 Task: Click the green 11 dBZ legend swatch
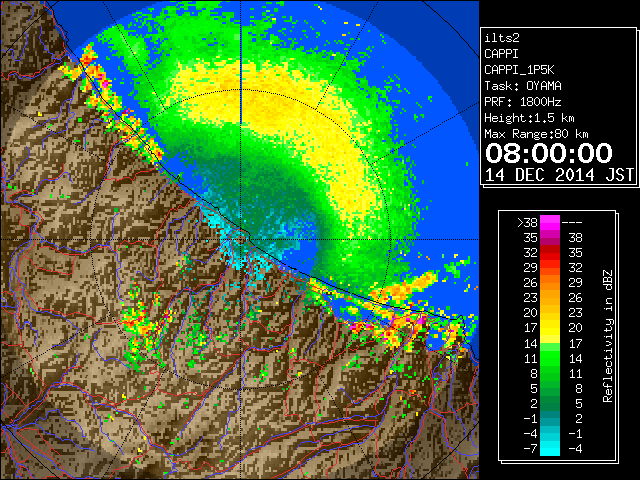point(550,358)
